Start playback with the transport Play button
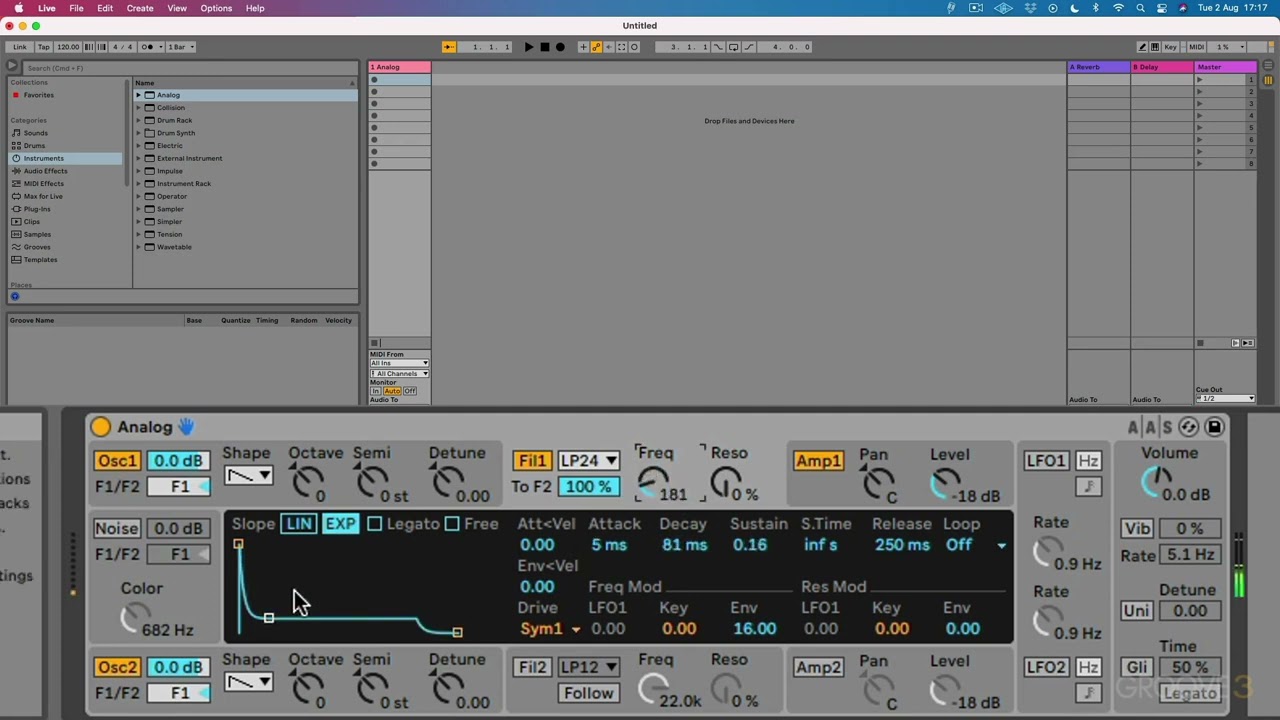The height and width of the screenshot is (720, 1280). 528,47
